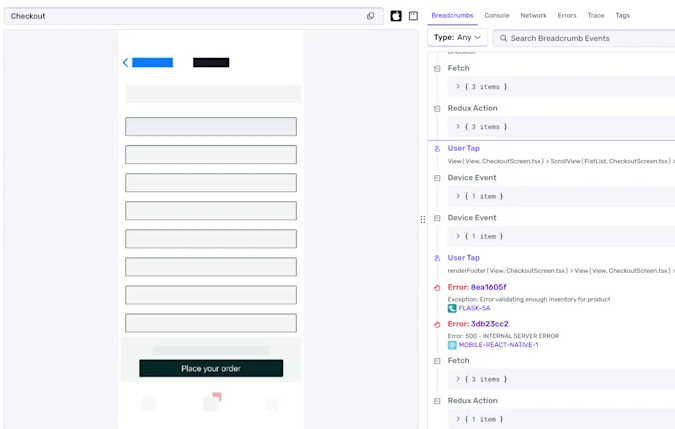The width and height of the screenshot is (675, 429).
Task: Click the upper Fetch breadcrumb title
Action: 458,68
